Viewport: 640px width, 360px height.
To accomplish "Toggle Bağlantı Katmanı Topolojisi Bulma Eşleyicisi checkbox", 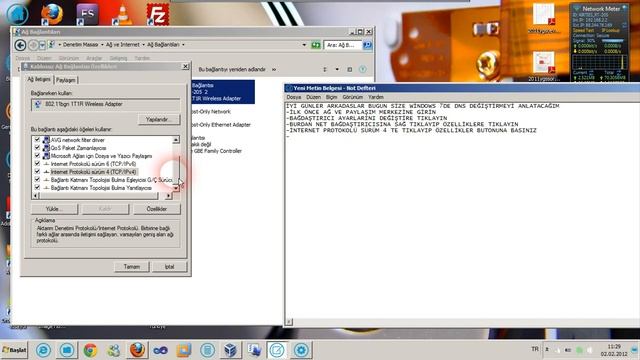I will tap(37, 180).
